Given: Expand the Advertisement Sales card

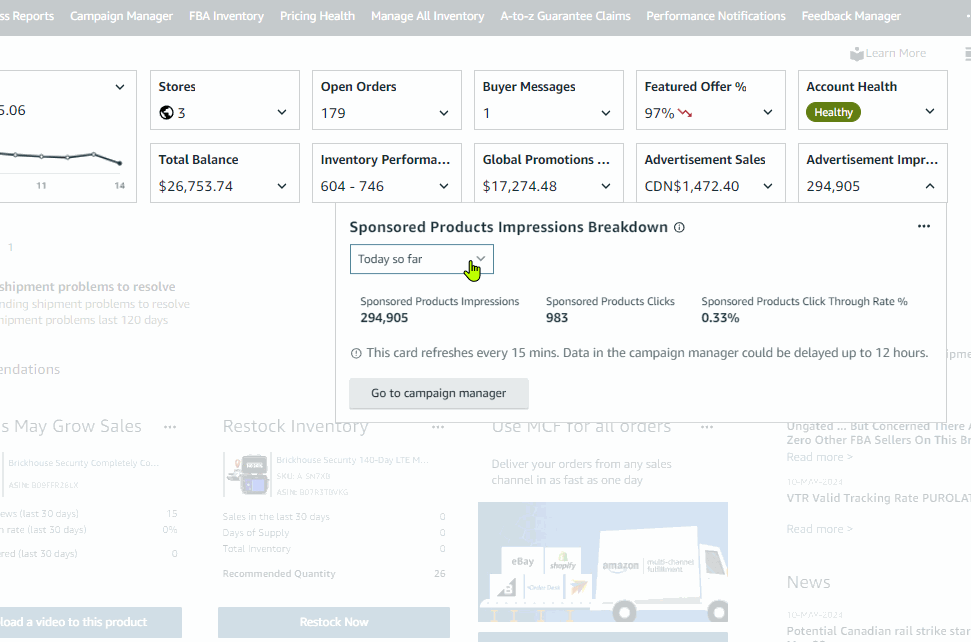Looking at the screenshot, I should tap(768, 186).
